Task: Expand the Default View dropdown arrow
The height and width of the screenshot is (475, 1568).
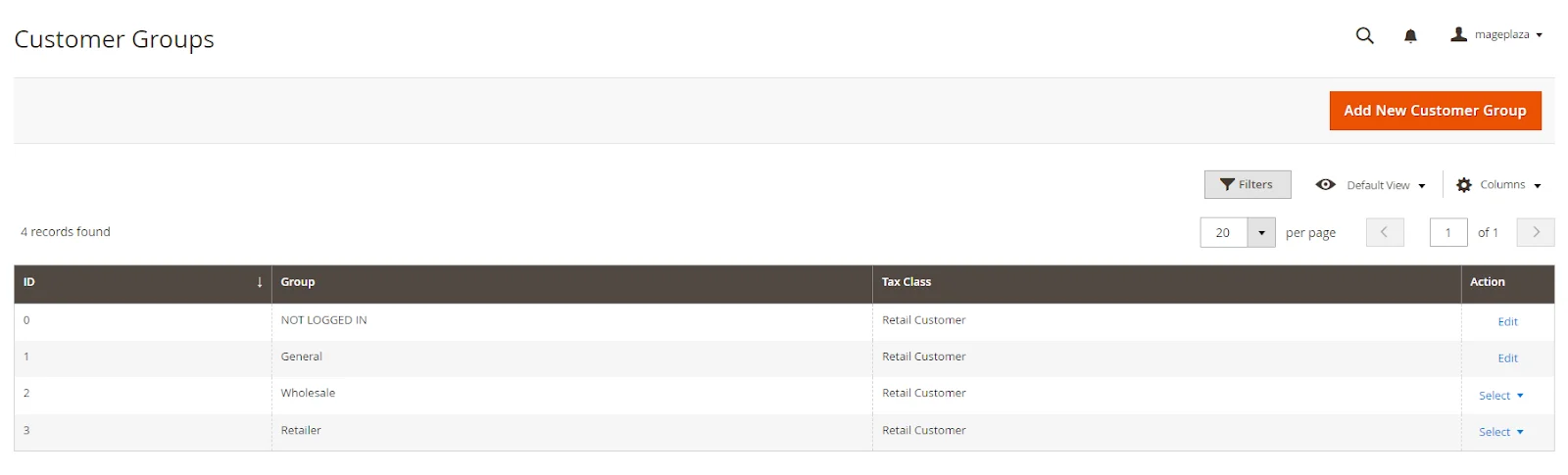Action: [x=1422, y=186]
